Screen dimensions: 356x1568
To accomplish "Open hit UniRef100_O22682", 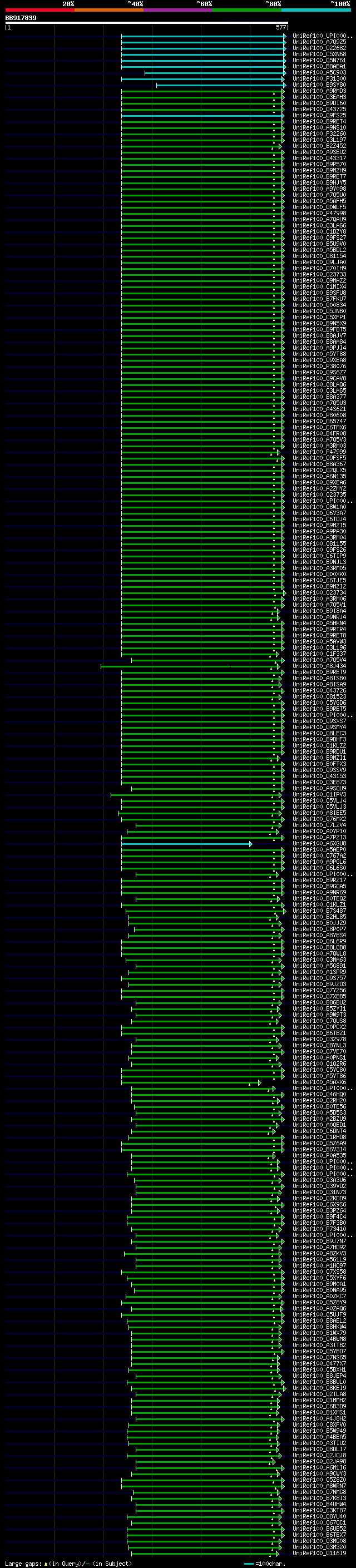I will [x=319, y=48].
